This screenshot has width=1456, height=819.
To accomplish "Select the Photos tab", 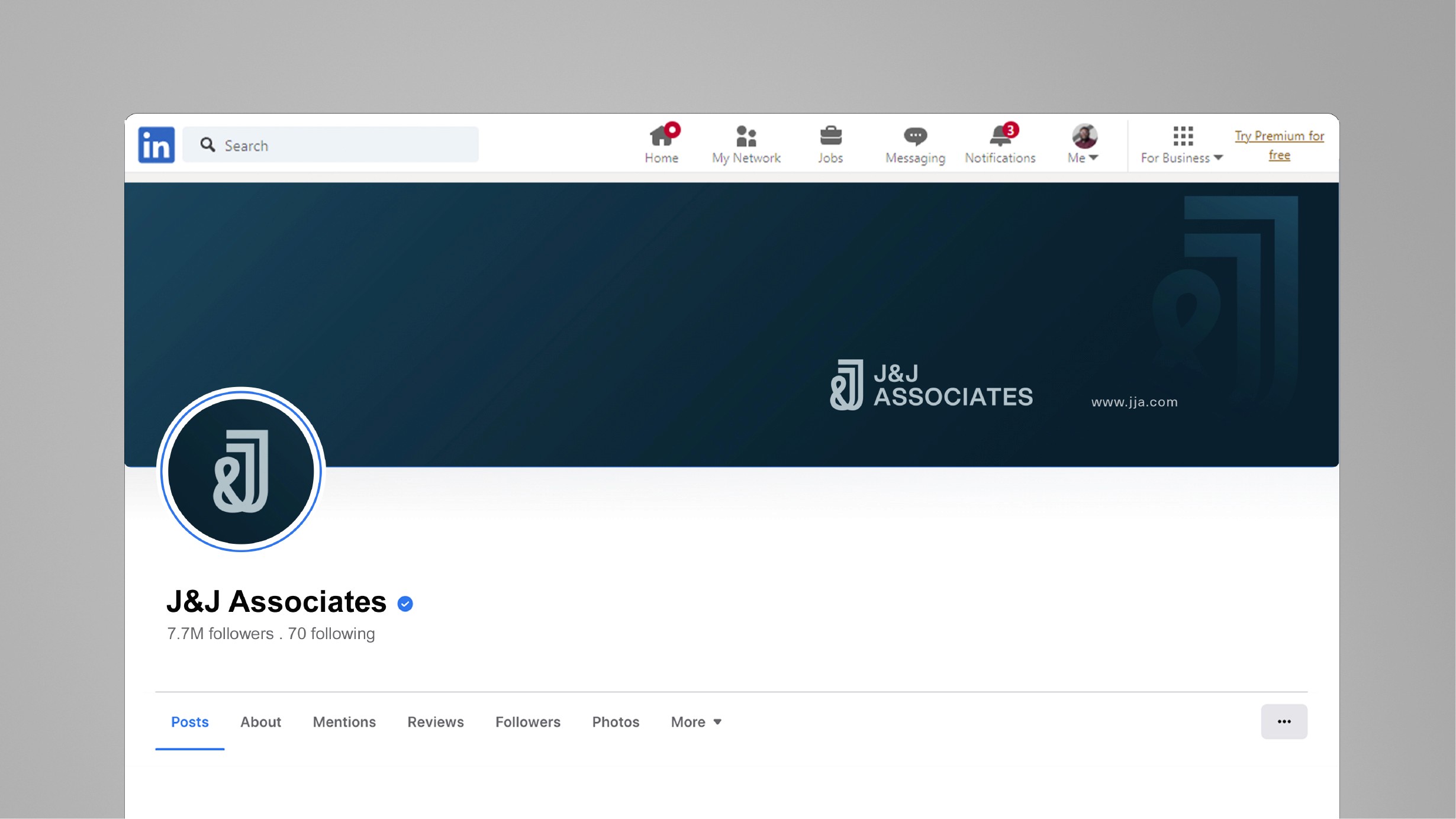I will coord(616,722).
